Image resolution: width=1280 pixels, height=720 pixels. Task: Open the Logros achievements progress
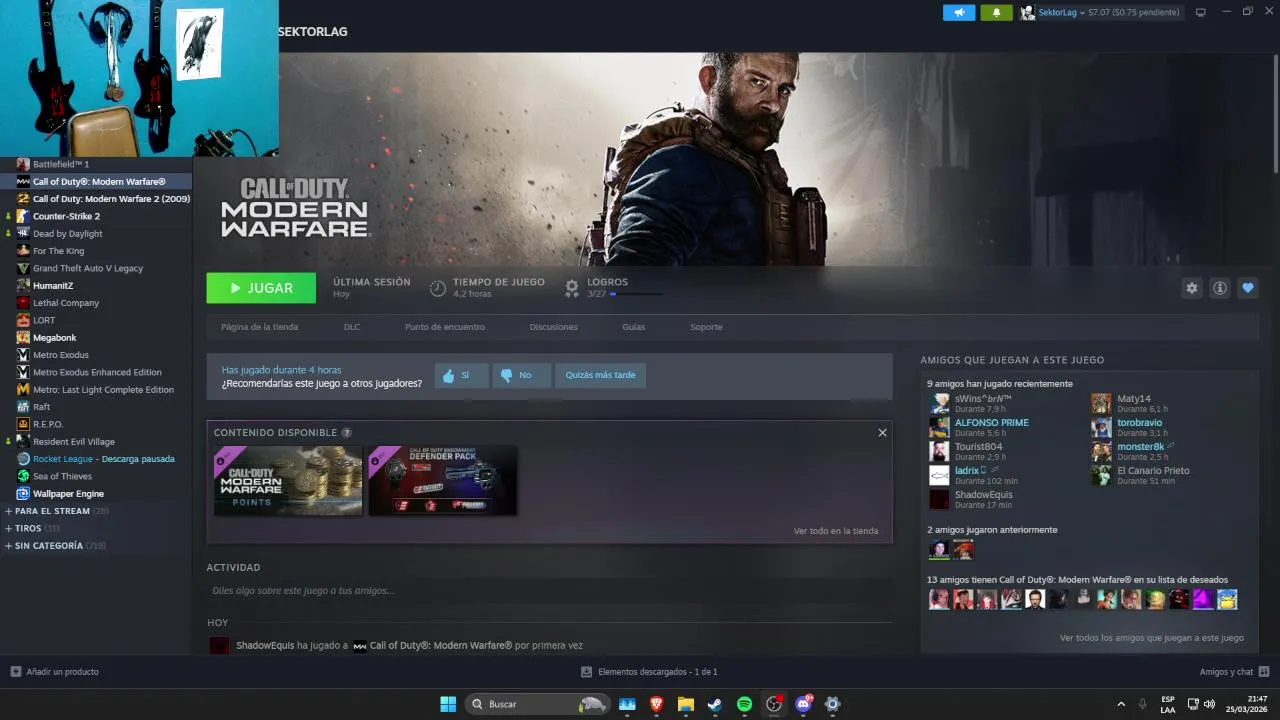tap(613, 288)
